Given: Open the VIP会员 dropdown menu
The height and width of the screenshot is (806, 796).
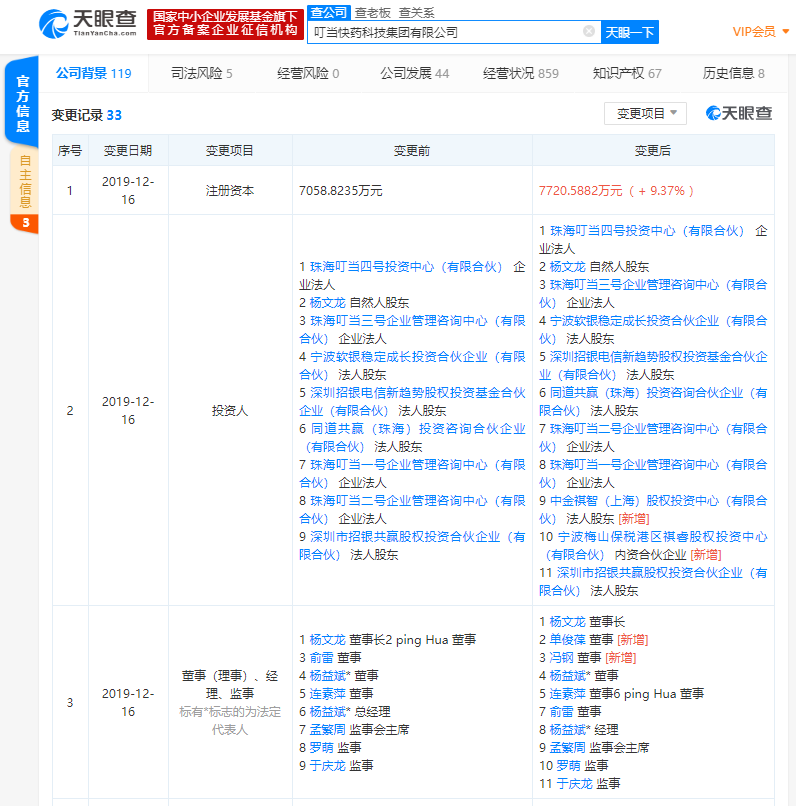Looking at the screenshot, I should click(760, 32).
